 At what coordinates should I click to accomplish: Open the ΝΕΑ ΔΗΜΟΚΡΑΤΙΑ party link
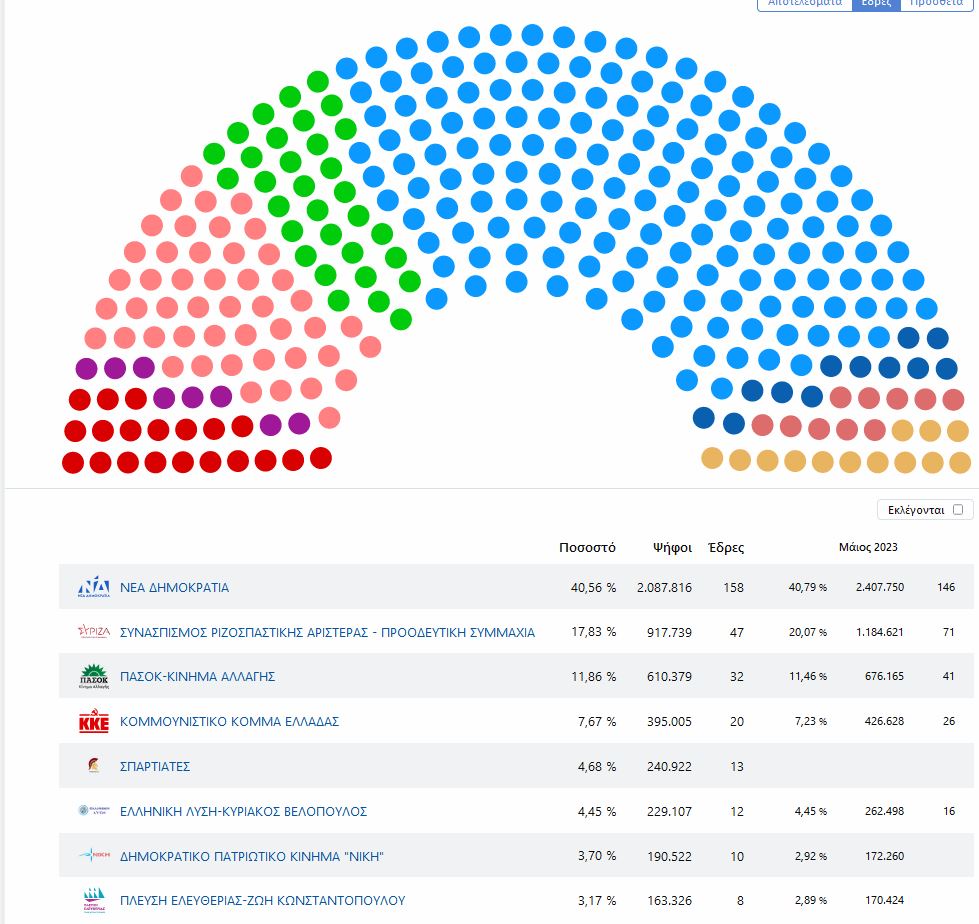pyautogui.click(x=174, y=588)
